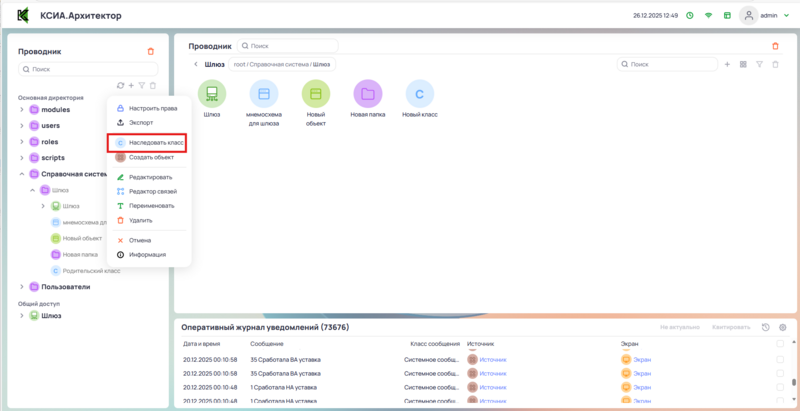The image size is (800, 411).
Task: Click the orange trash icon in left Проводник header
Action: [151, 51]
